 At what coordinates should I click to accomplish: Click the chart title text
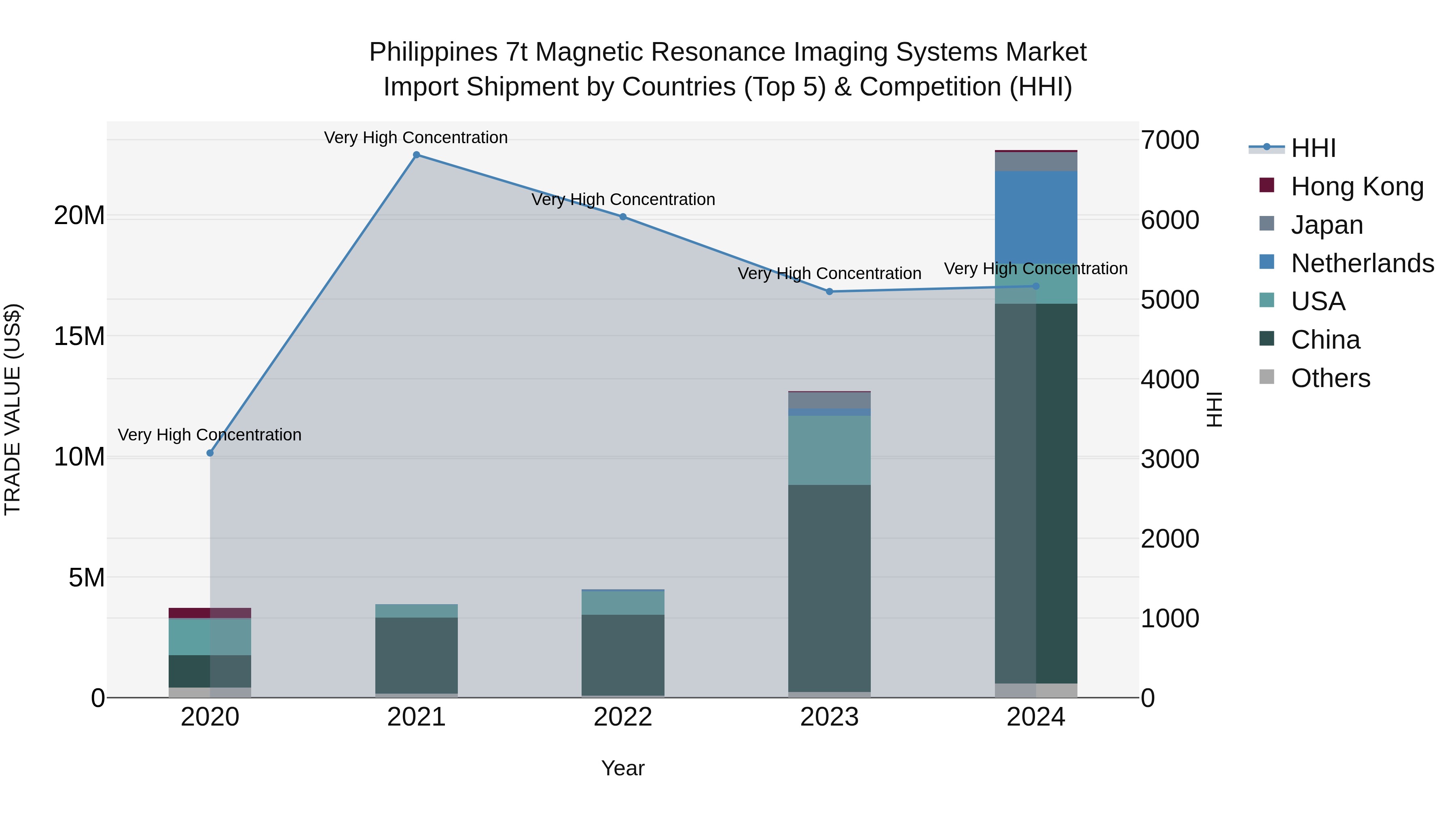point(728,70)
